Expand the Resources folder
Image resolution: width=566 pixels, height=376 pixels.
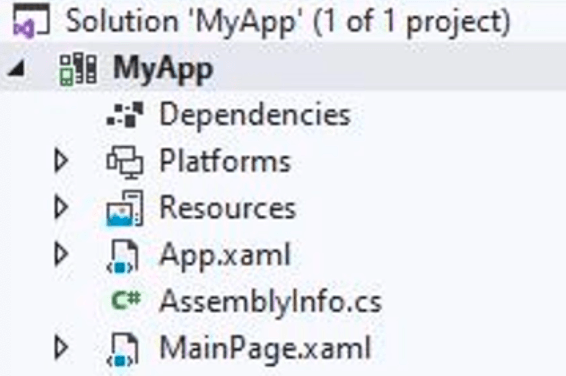[x=61, y=207]
